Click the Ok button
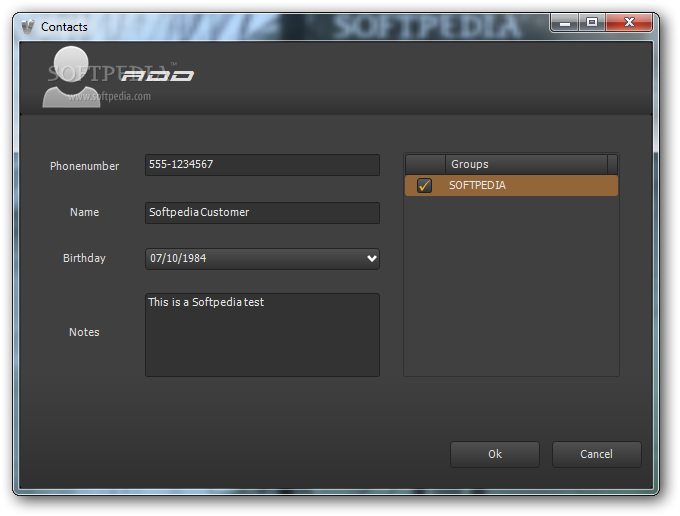This screenshot has height=516, width=680. pos(495,454)
